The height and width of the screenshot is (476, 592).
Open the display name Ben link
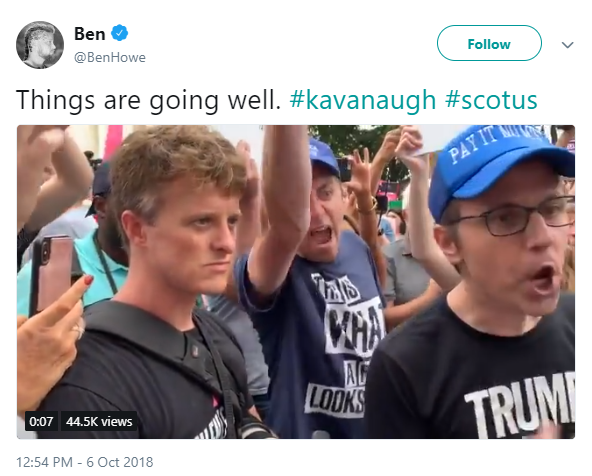[89, 34]
